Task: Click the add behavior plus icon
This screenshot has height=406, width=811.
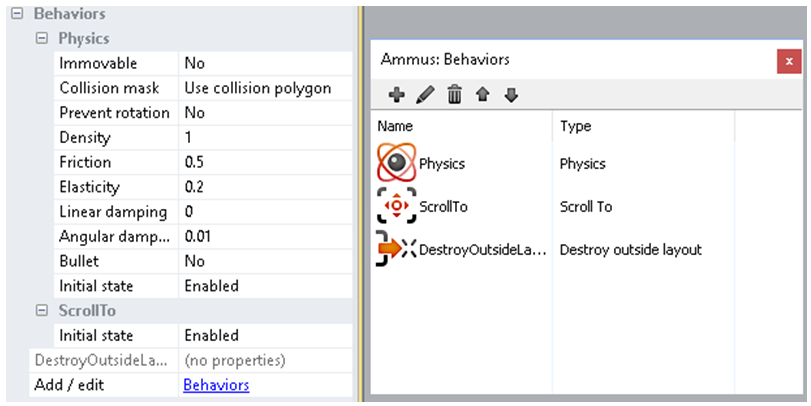Action: tap(396, 95)
